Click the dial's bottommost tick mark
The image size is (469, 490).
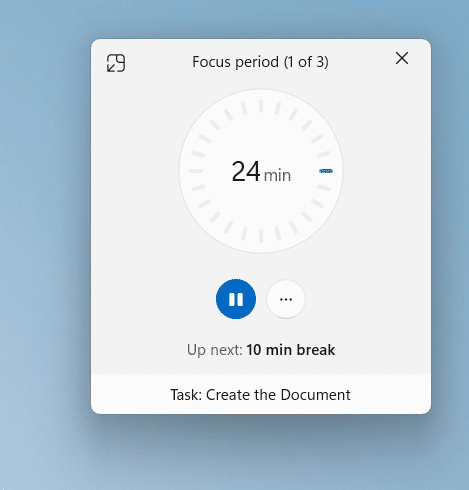(x=261, y=236)
